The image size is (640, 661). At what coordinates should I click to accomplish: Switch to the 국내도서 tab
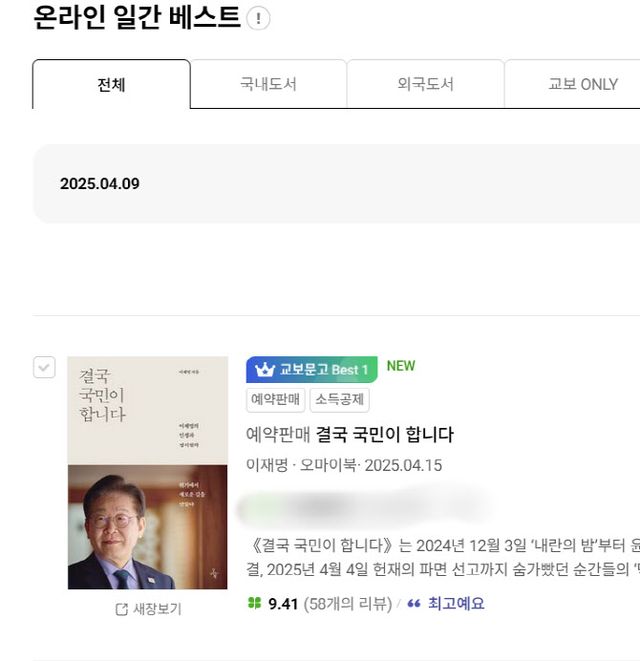(x=268, y=85)
